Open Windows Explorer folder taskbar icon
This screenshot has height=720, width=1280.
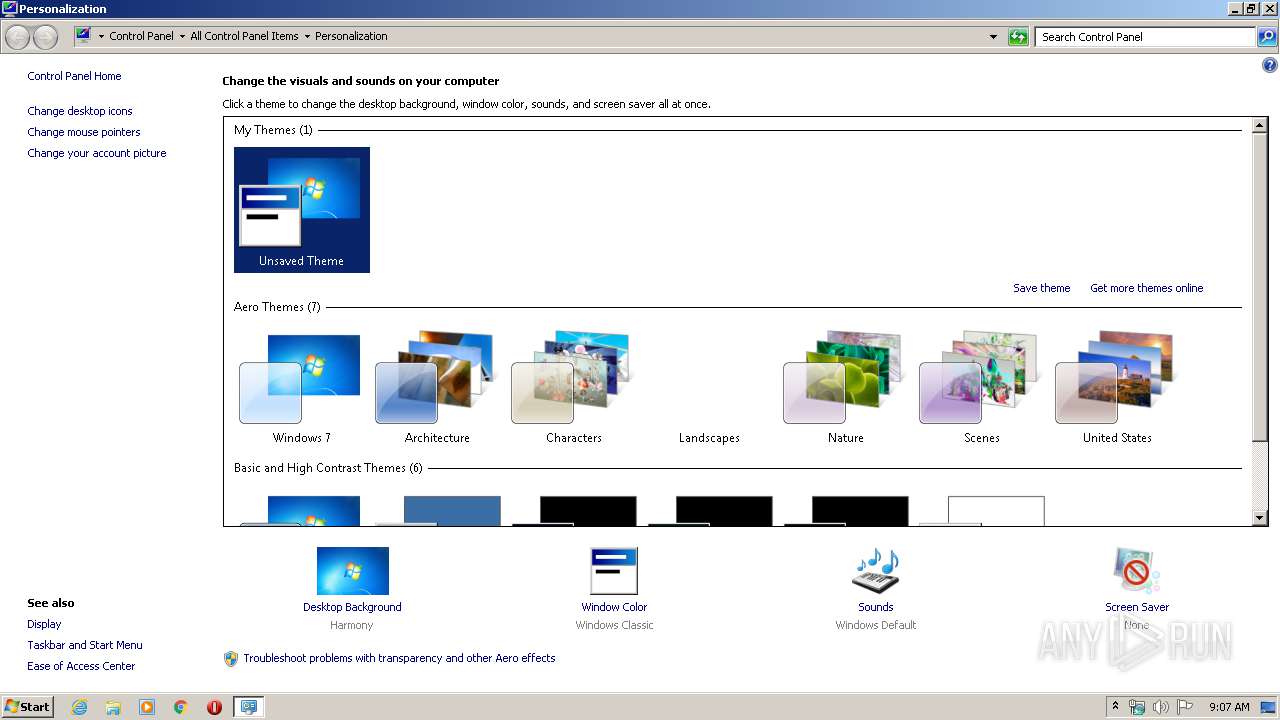[x=113, y=707]
